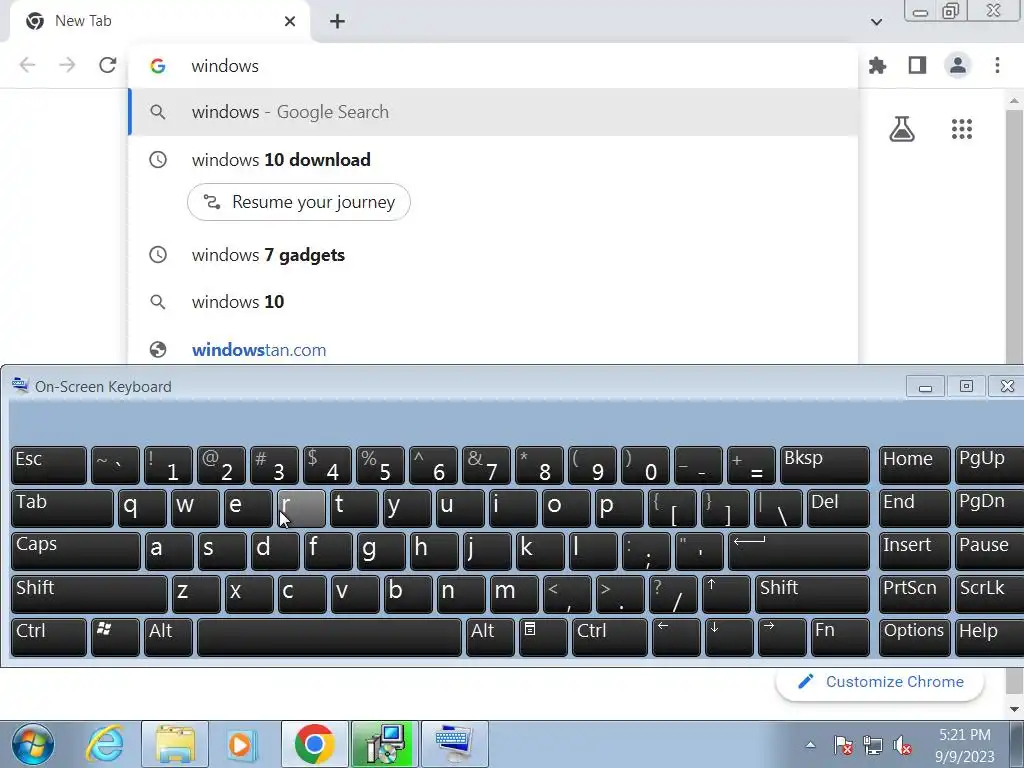The width and height of the screenshot is (1024, 768).
Task: Toggle the right Ctrl key
Action: tap(610, 637)
